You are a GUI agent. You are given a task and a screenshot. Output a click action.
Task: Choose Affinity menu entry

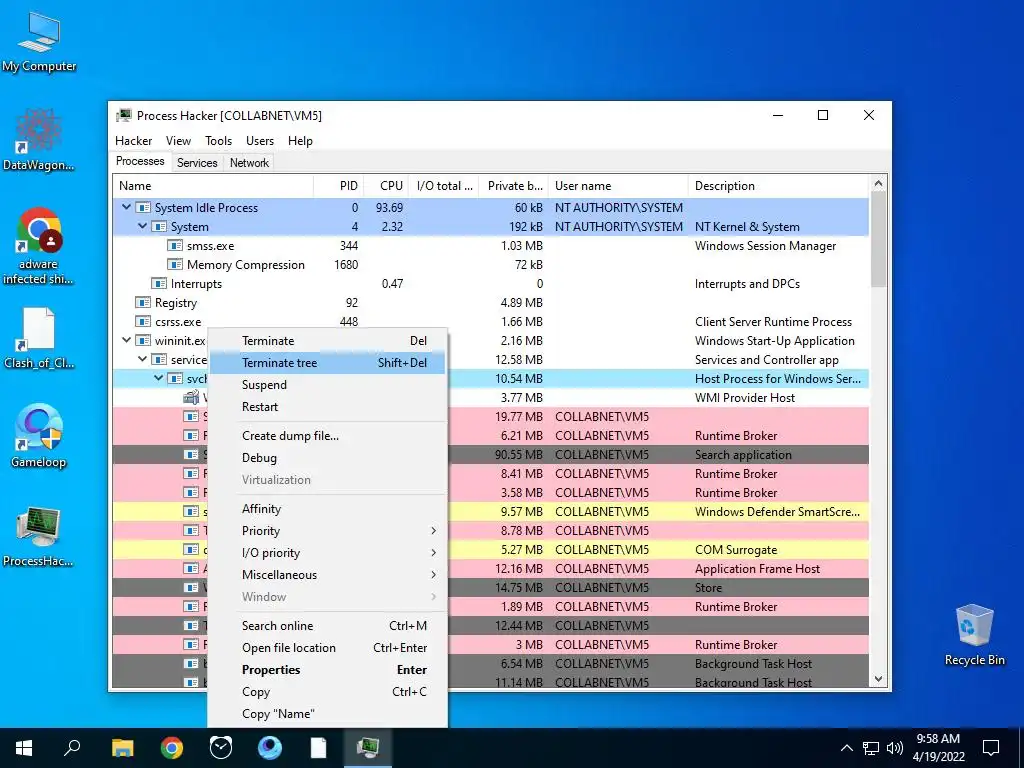click(x=328, y=509)
